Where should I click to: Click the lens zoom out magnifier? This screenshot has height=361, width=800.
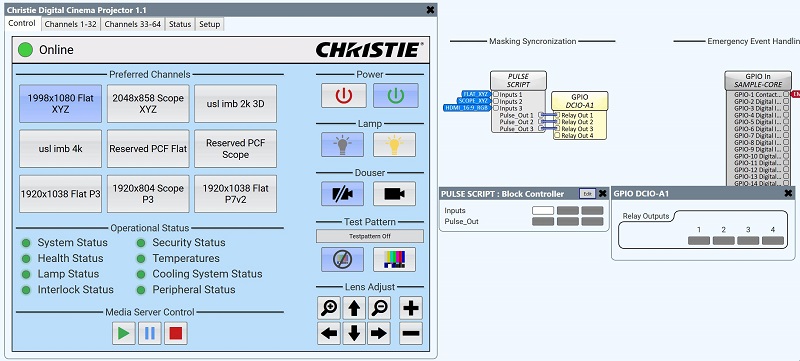[x=379, y=308]
